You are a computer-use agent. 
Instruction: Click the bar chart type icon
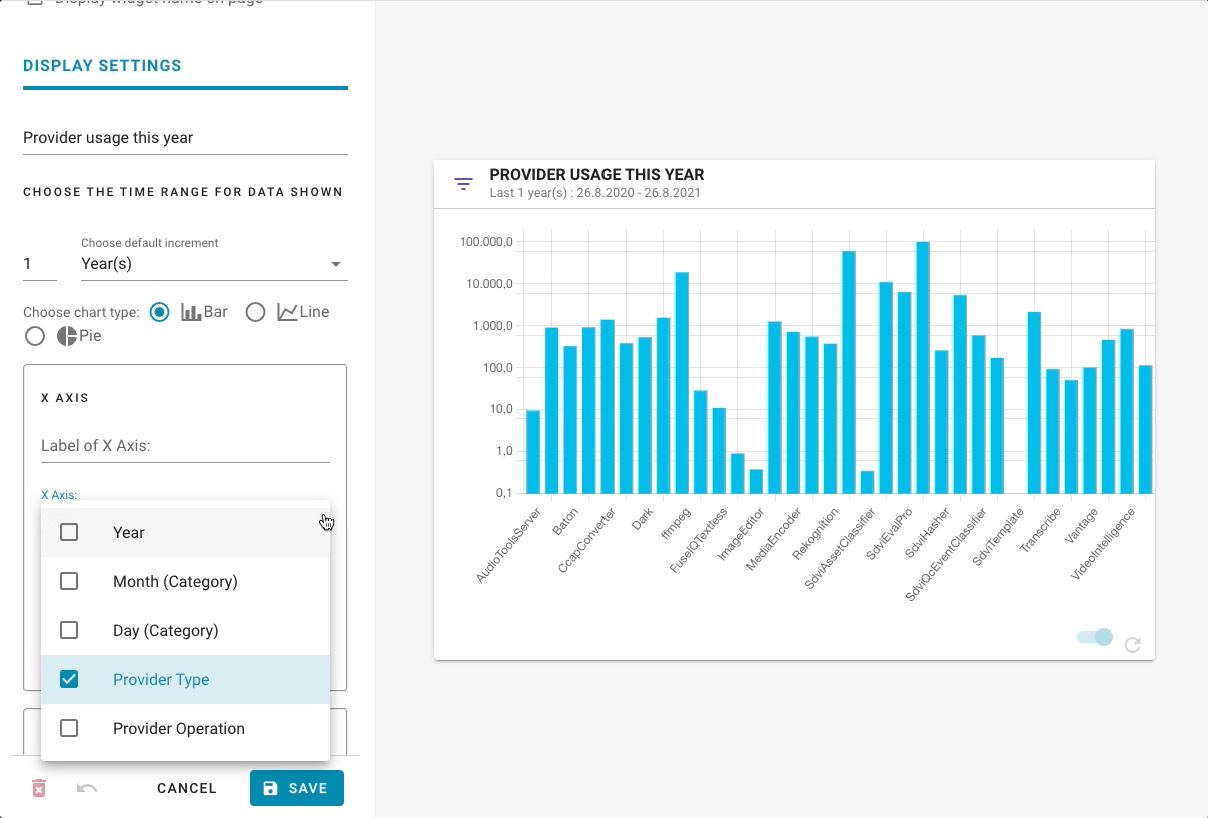[192, 312]
